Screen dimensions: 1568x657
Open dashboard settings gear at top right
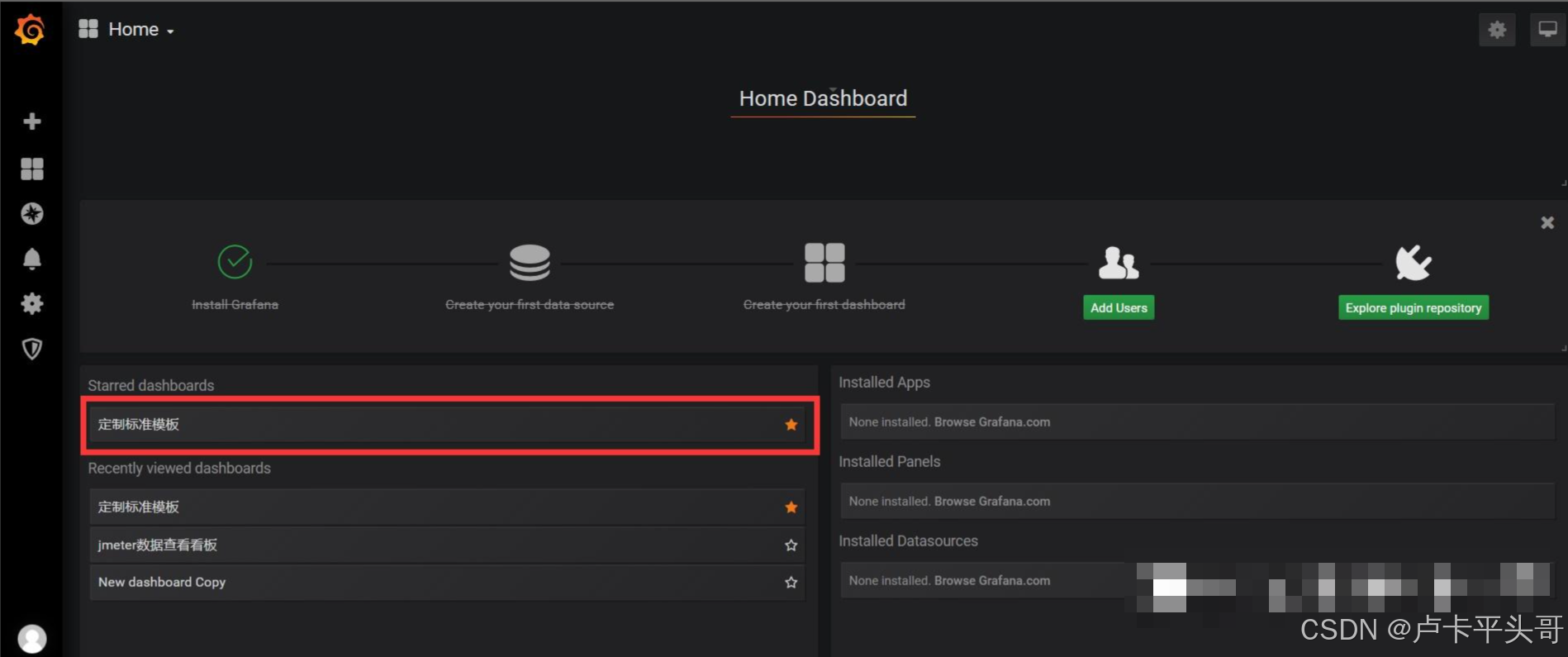[x=1497, y=31]
